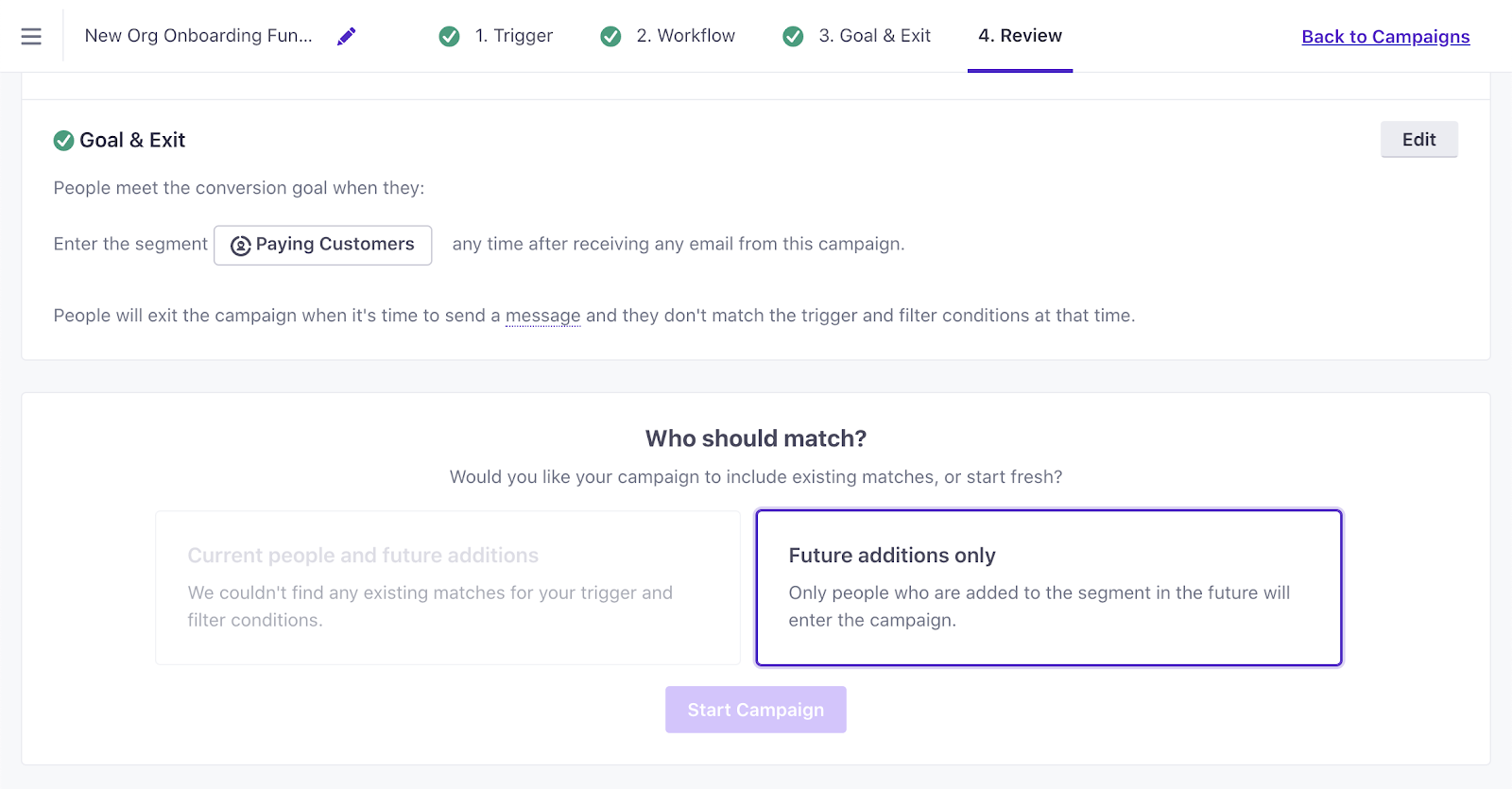Edit the Goal & Exit section
The width and height of the screenshot is (1512, 789).
[x=1418, y=139]
